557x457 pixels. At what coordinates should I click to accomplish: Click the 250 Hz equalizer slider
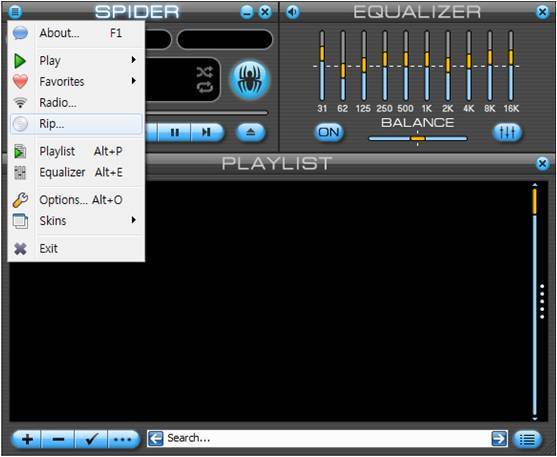(385, 66)
